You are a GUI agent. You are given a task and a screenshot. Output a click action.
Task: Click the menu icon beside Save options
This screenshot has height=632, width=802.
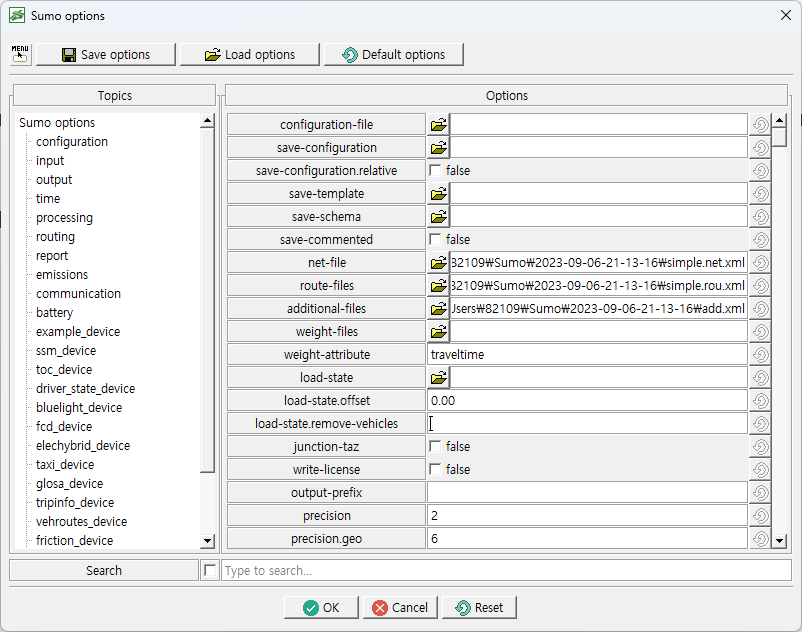(20, 54)
